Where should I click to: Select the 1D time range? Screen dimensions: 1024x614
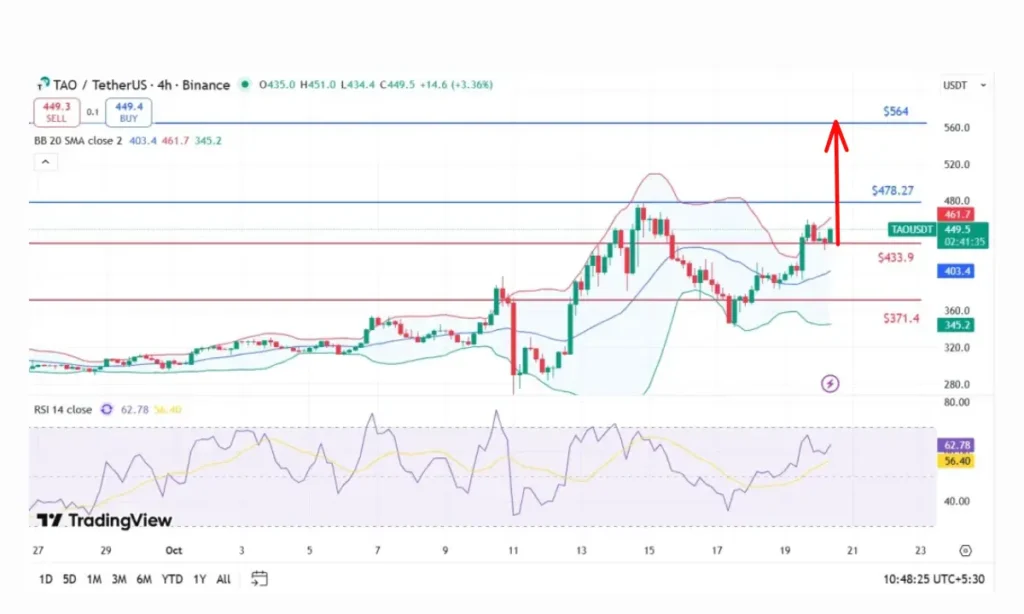46,579
